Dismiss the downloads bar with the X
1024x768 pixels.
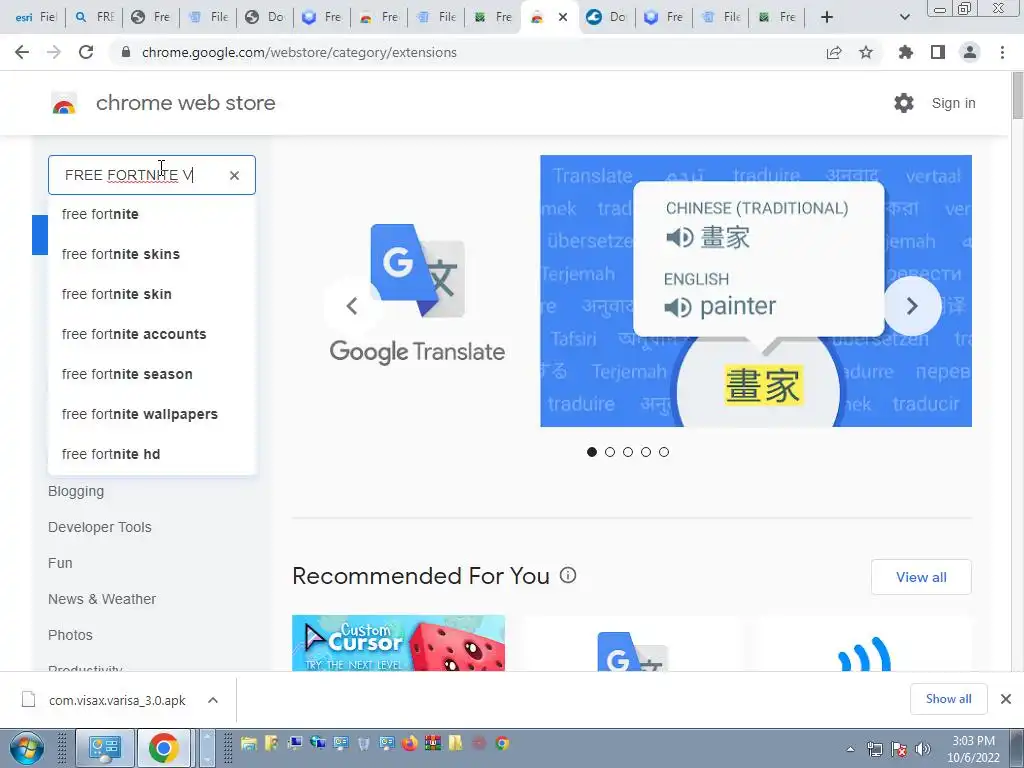coord(1006,699)
